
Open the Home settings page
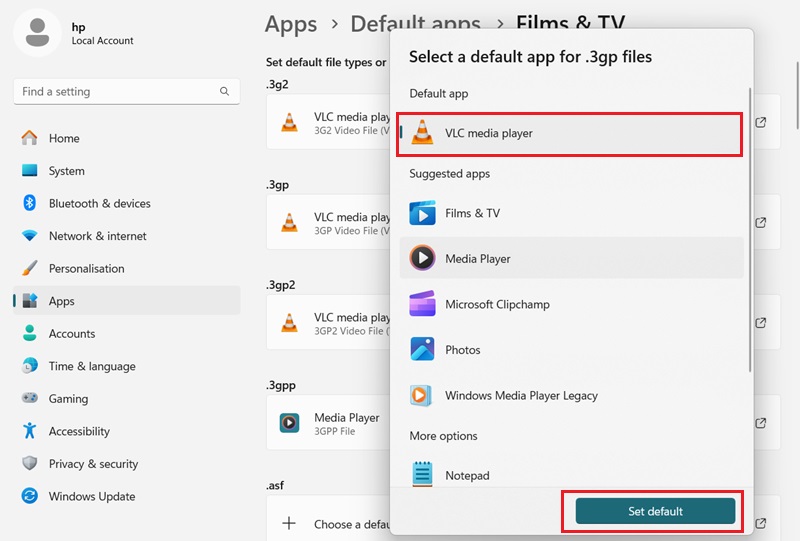coord(127,138)
